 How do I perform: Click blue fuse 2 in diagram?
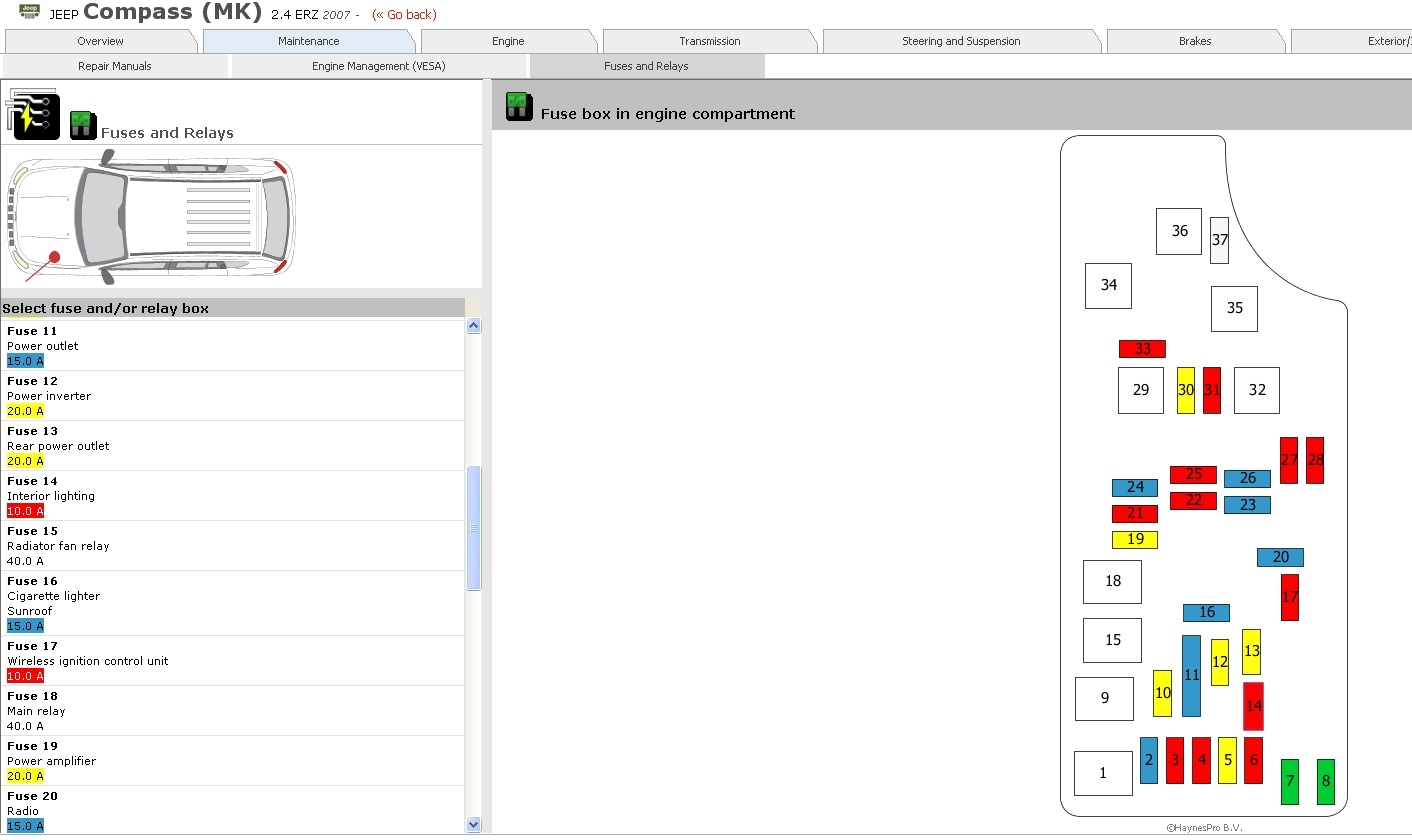[1149, 760]
